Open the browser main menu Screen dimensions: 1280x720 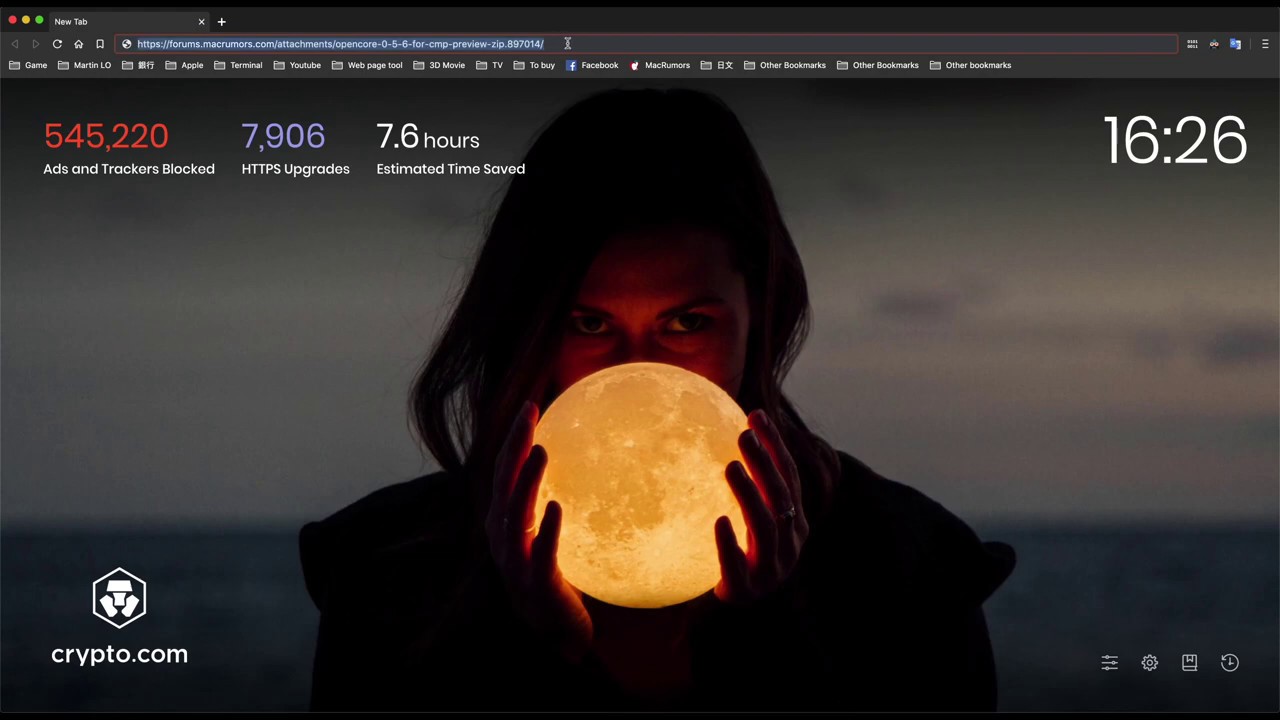1265,44
